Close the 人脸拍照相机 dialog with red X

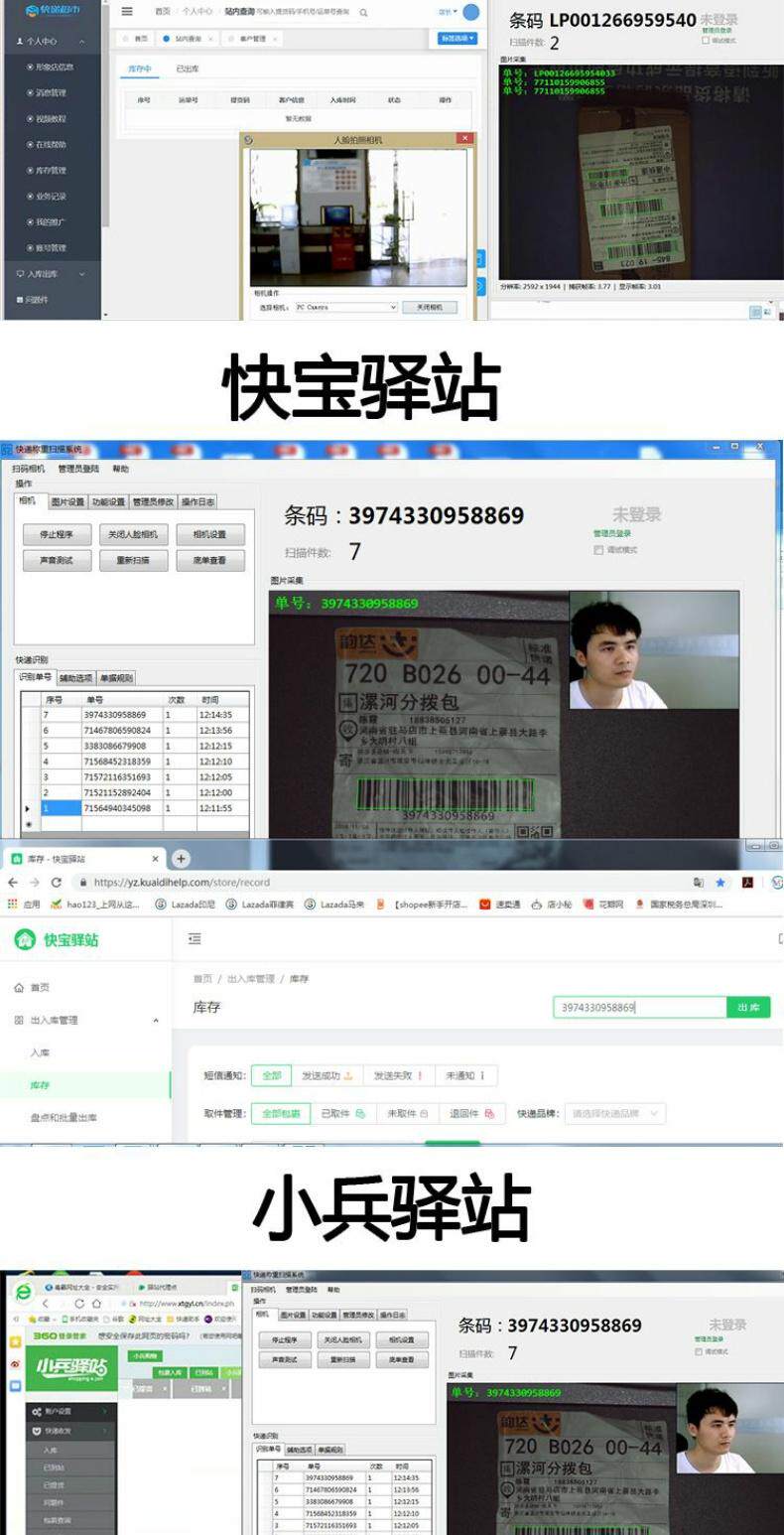pyautogui.click(x=463, y=139)
